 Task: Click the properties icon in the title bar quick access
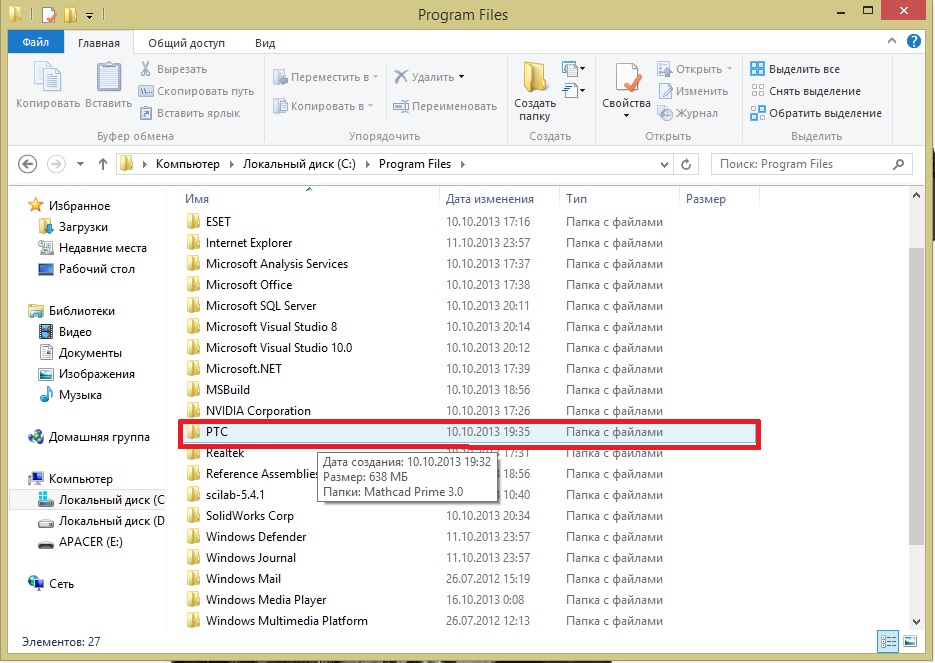[49, 14]
